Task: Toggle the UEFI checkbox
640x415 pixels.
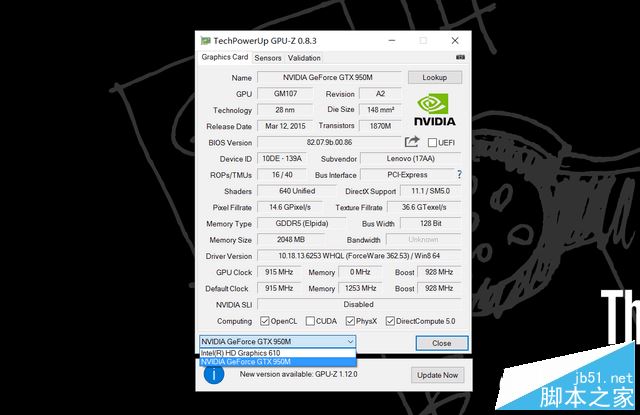Action: (432, 142)
